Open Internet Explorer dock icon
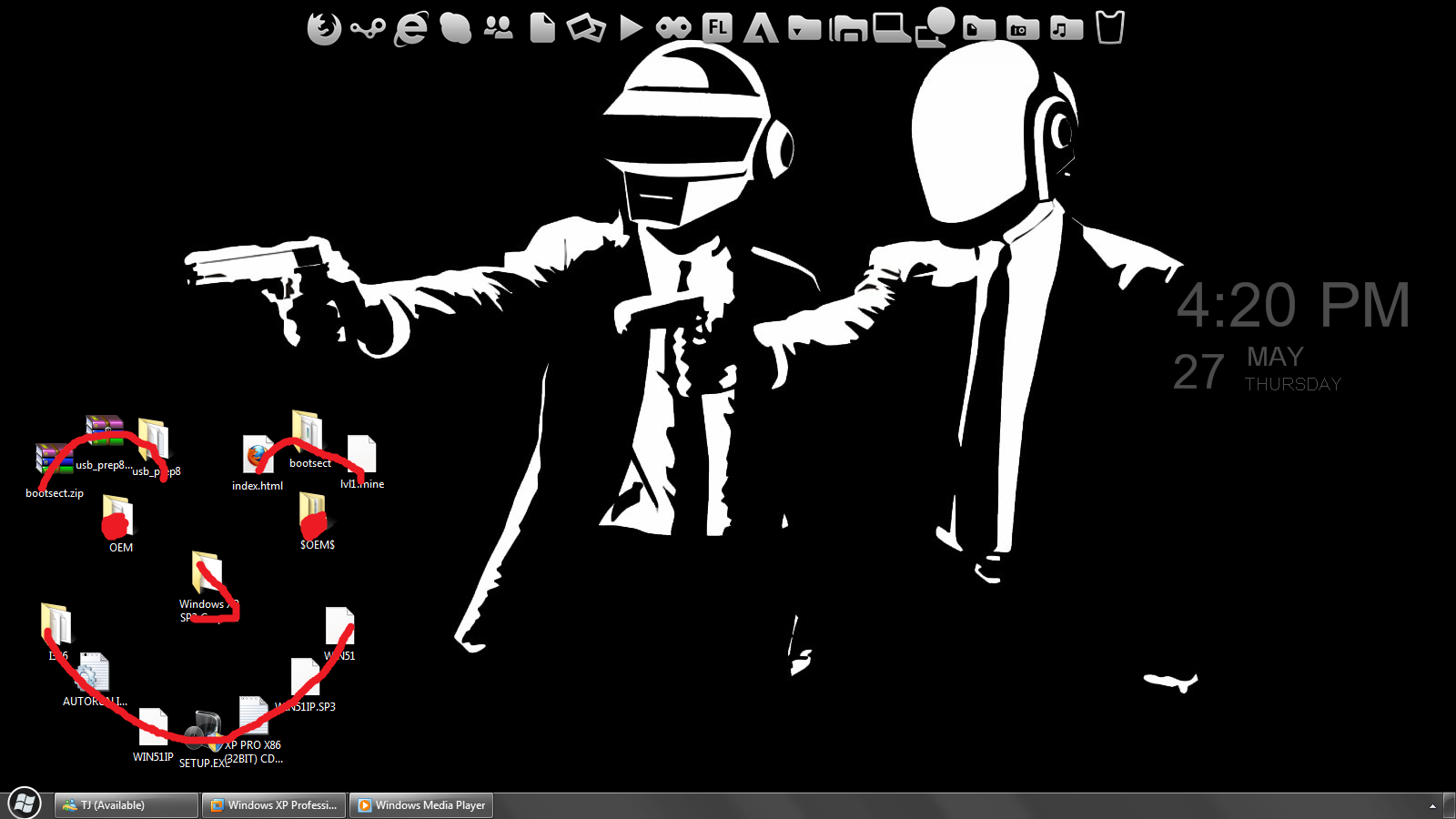 (411, 28)
